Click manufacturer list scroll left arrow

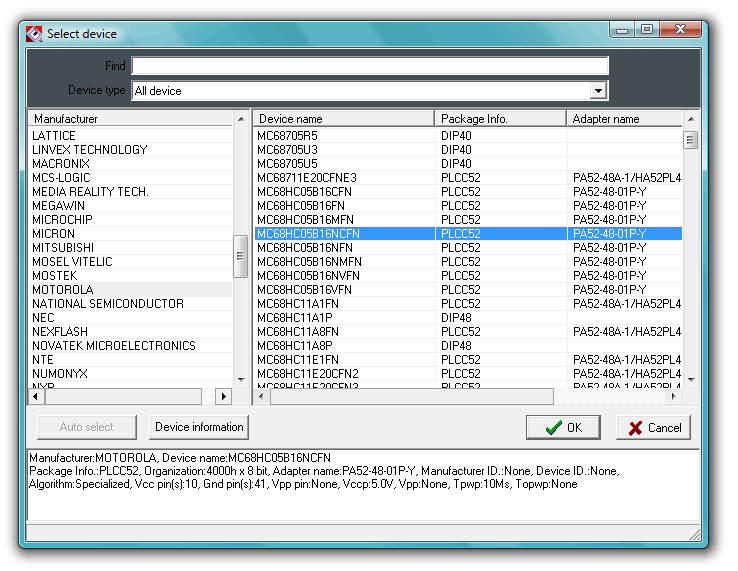click(36, 396)
